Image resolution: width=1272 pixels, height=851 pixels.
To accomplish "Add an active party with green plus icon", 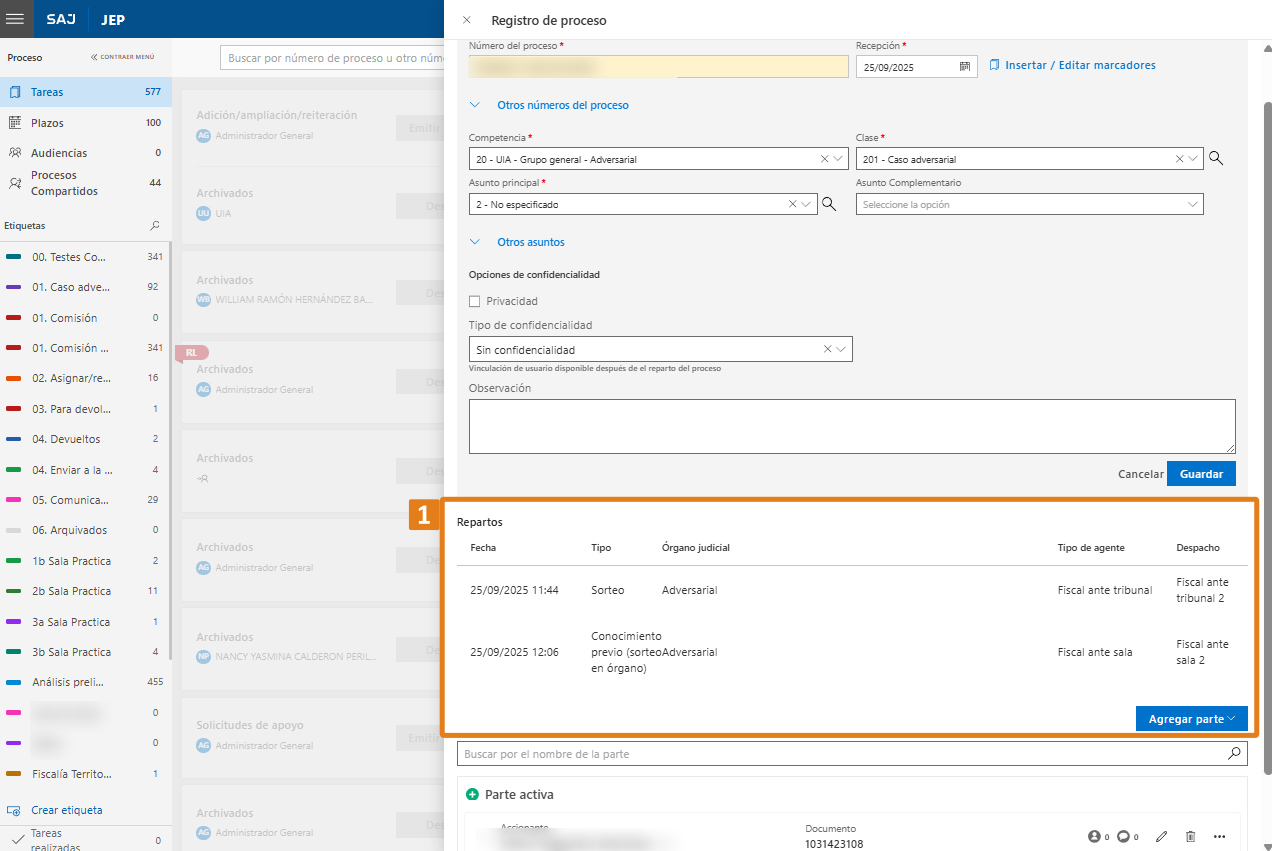I will click(473, 794).
